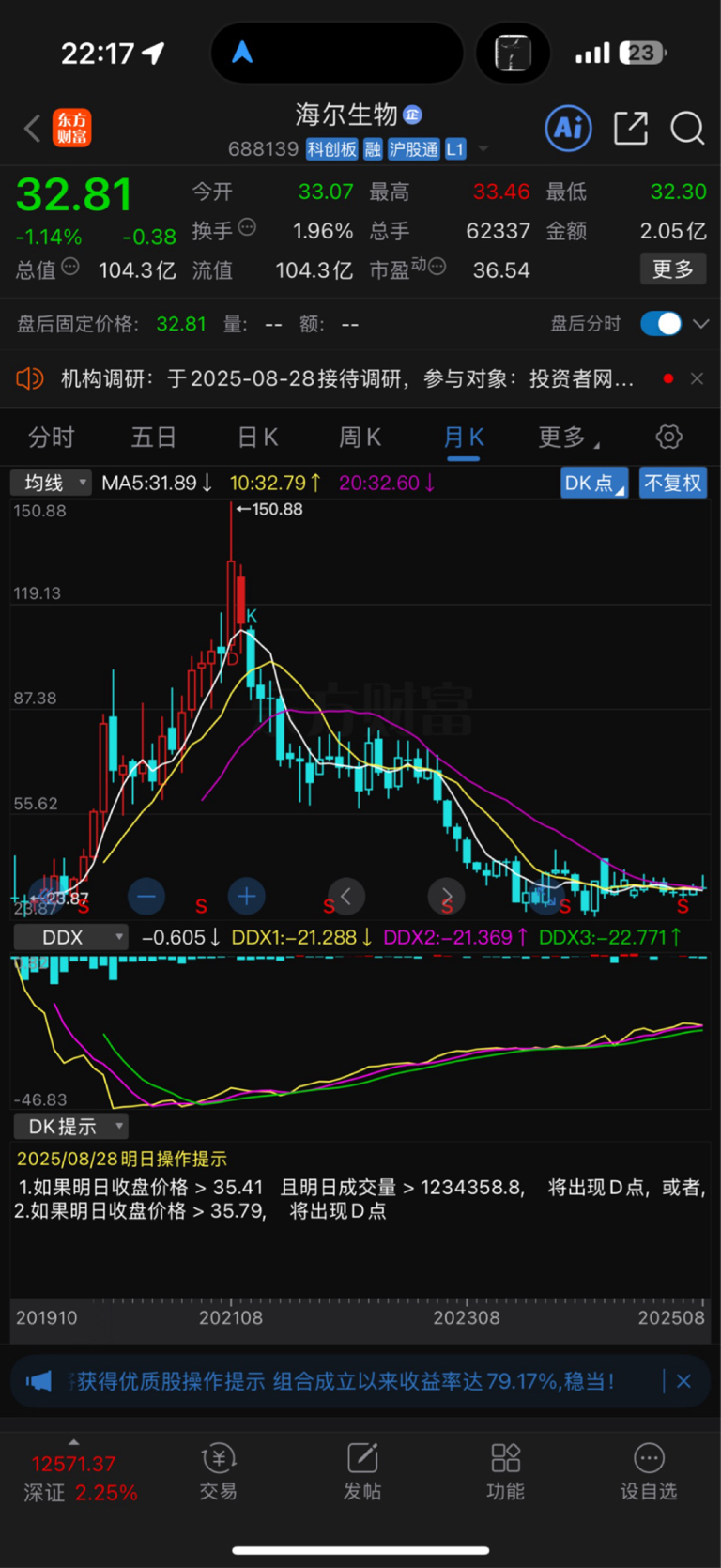Viewport: 721px width, 1568px height.
Task: Tap the info icon next to 换手
Action: tap(247, 227)
